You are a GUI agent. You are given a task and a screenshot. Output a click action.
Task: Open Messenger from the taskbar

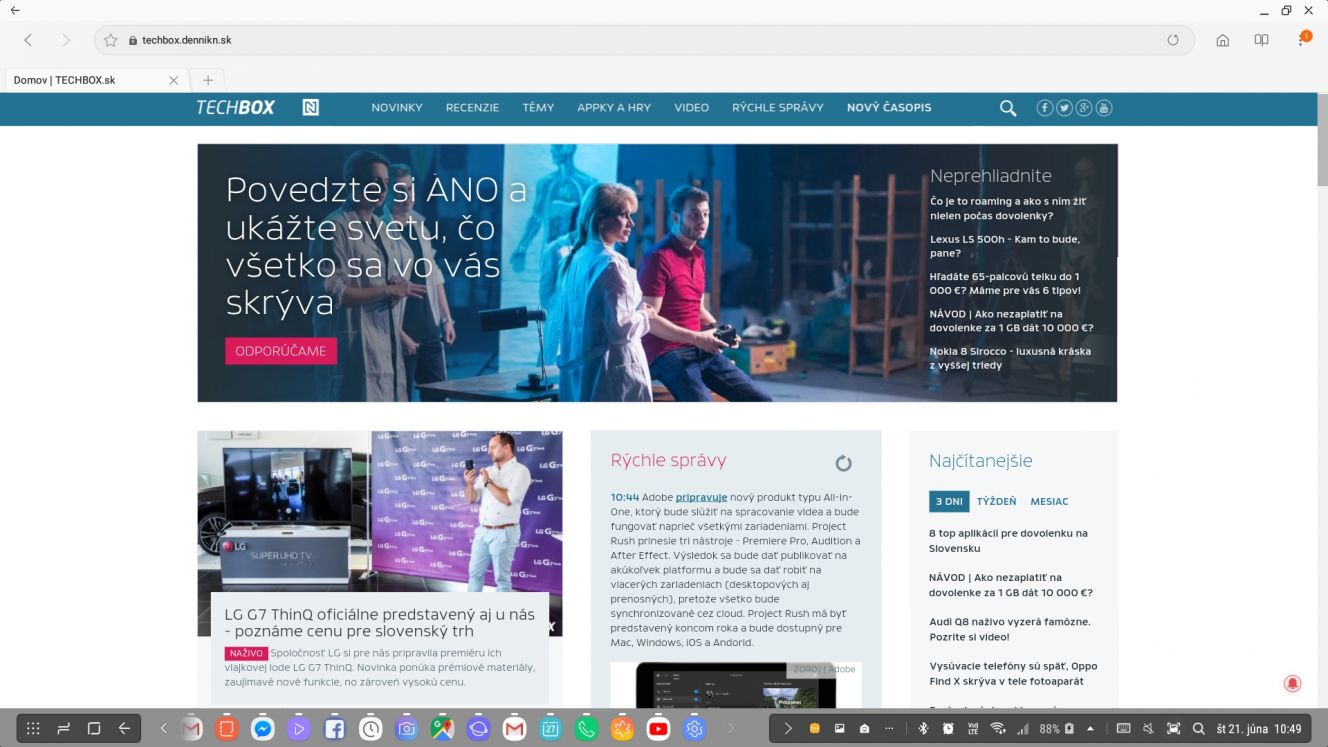(x=263, y=729)
